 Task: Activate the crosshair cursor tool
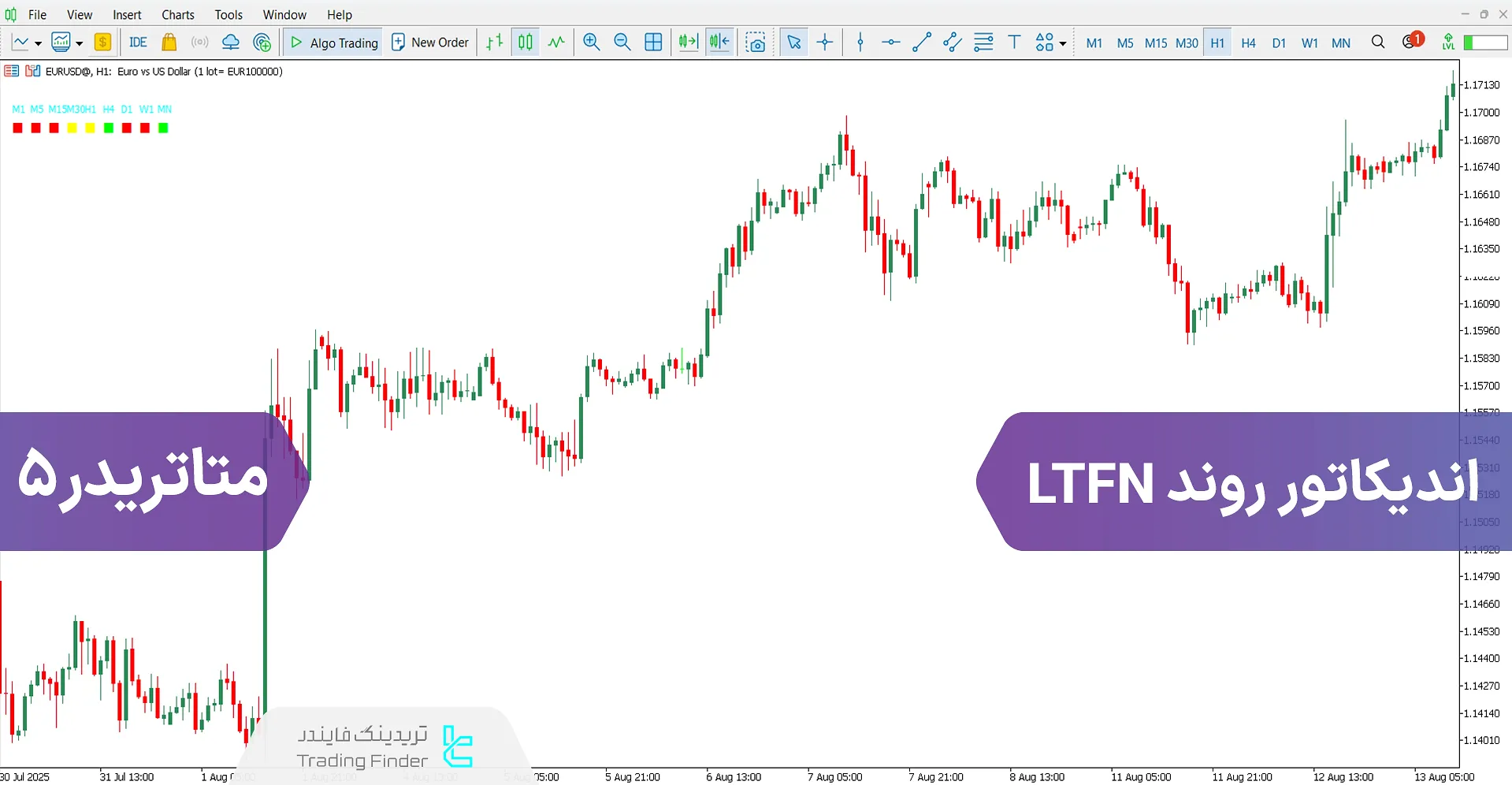tap(824, 42)
